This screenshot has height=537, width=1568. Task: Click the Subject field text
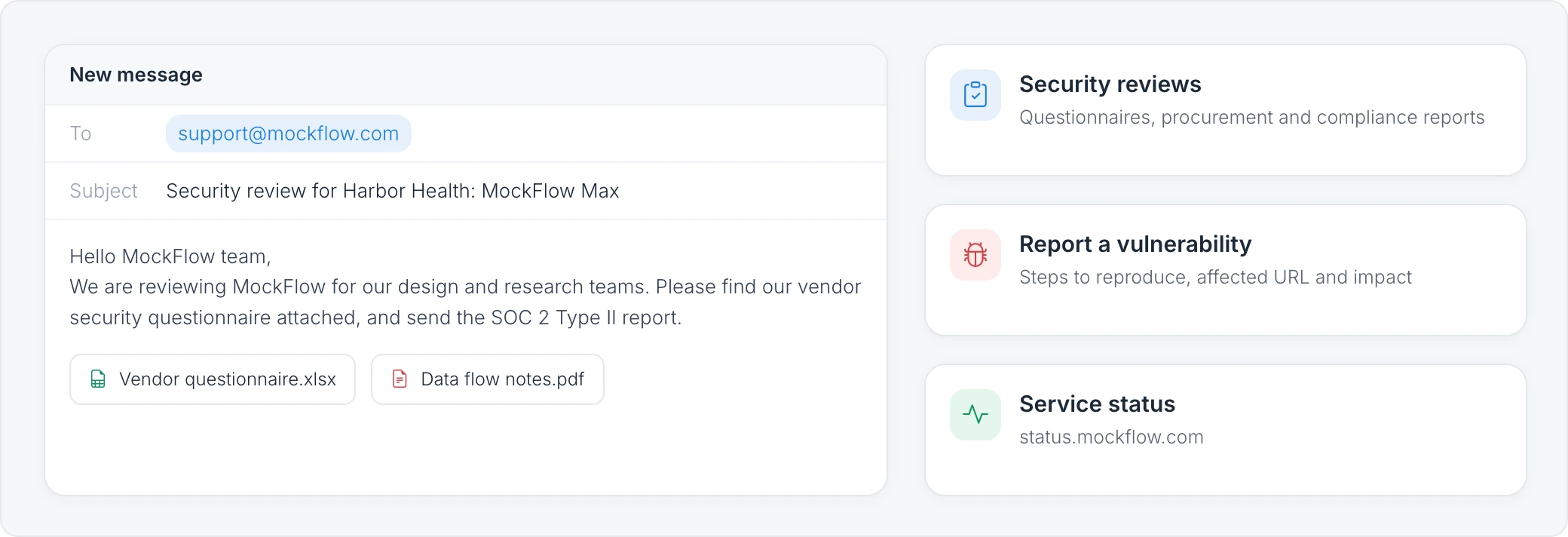(x=393, y=191)
